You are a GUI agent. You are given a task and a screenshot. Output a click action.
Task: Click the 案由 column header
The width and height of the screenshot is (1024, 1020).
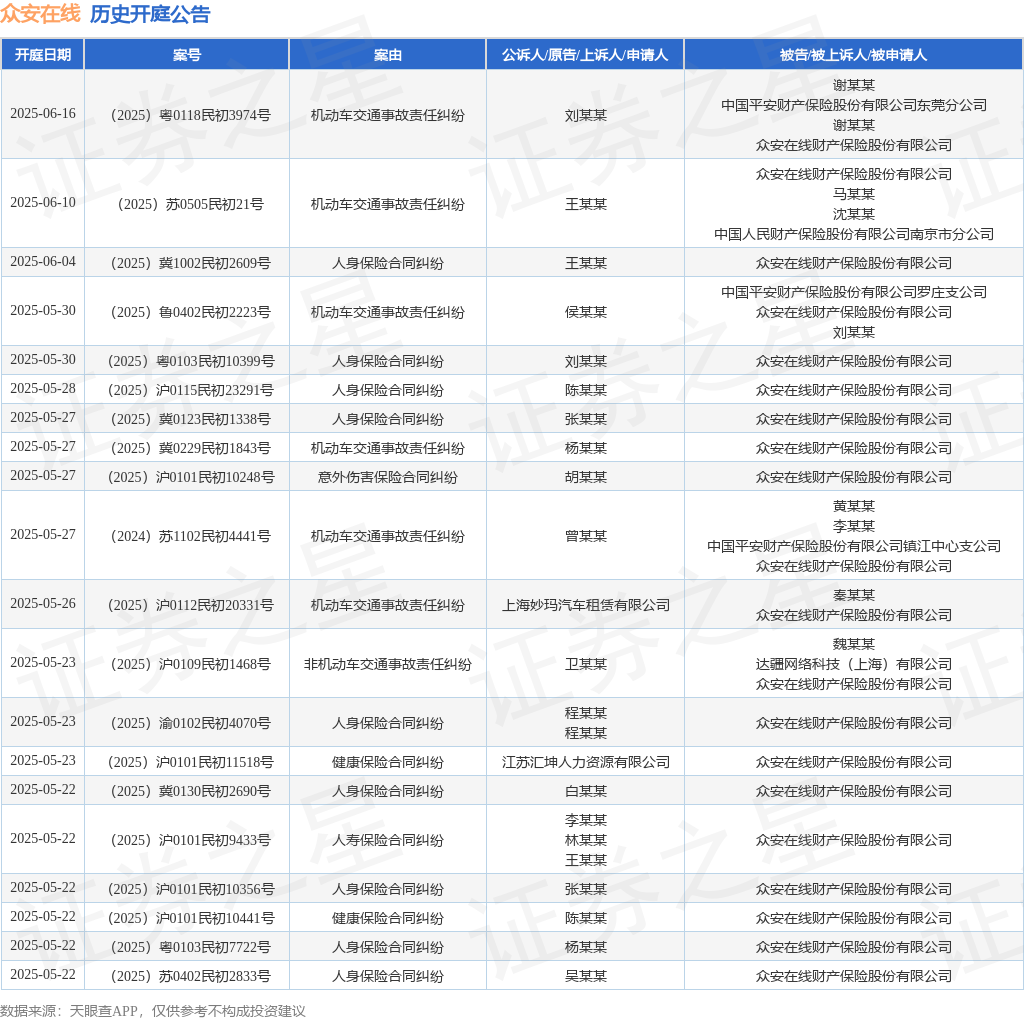(x=388, y=55)
